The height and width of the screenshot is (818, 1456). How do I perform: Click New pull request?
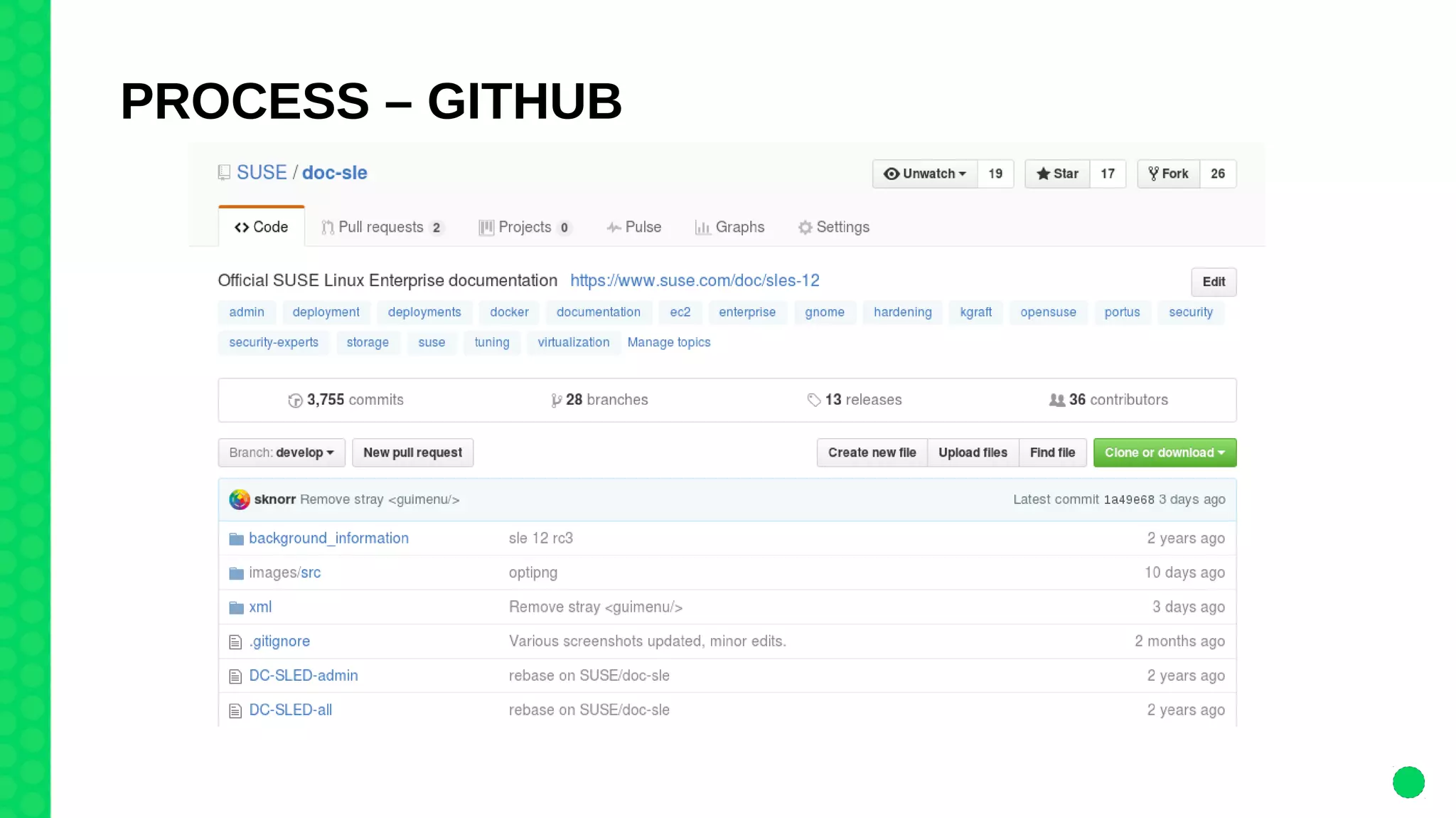click(x=412, y=452)
